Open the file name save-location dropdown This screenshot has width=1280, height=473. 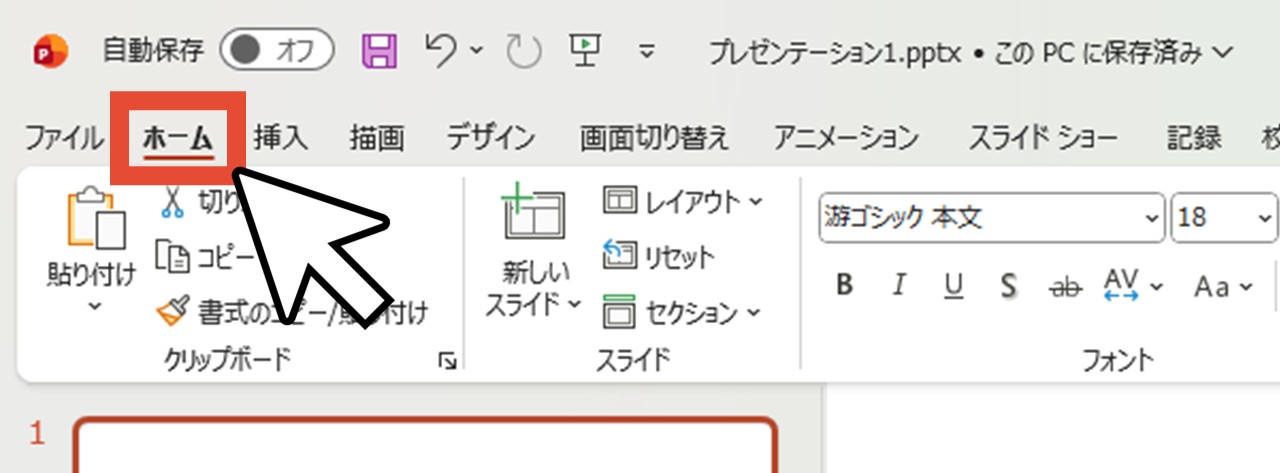pyautogui.click(x=1223, y=51)
